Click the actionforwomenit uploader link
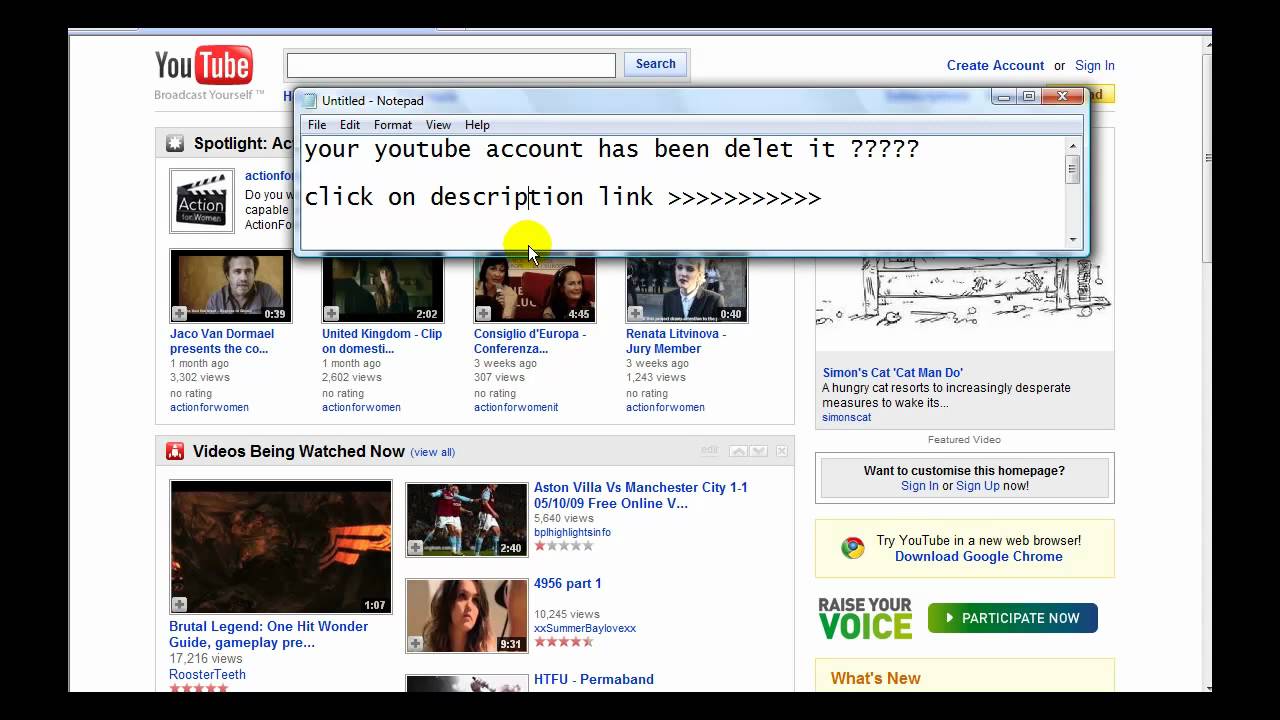 (x=516, y=408)
